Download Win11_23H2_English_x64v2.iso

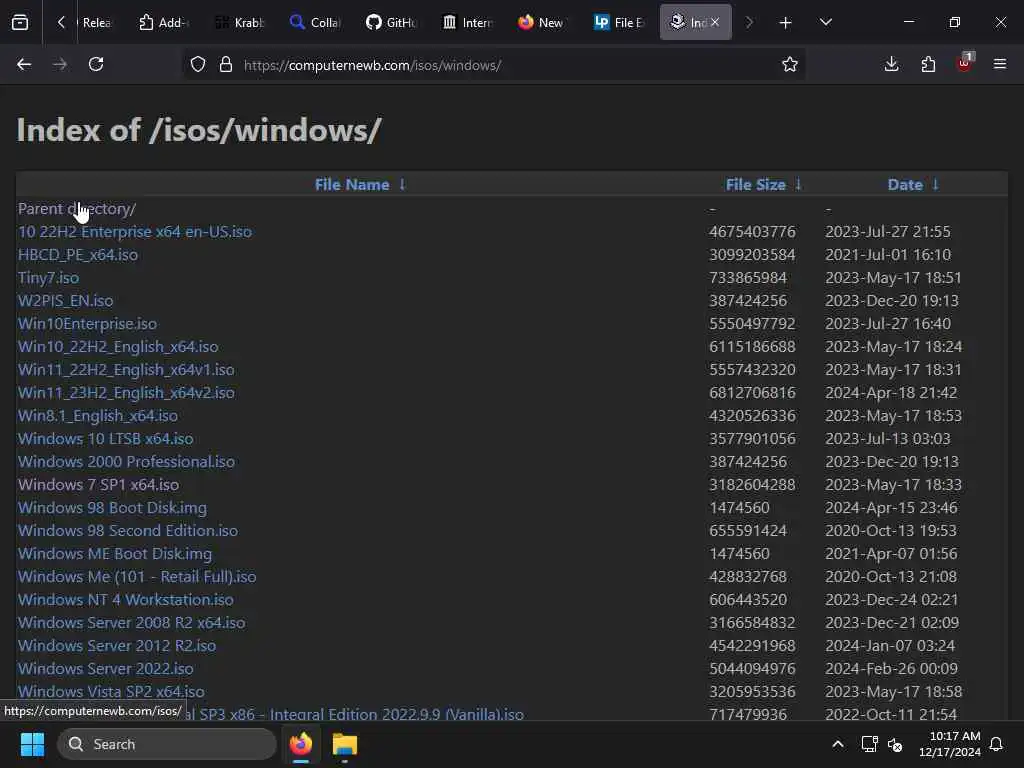(126, 392)
